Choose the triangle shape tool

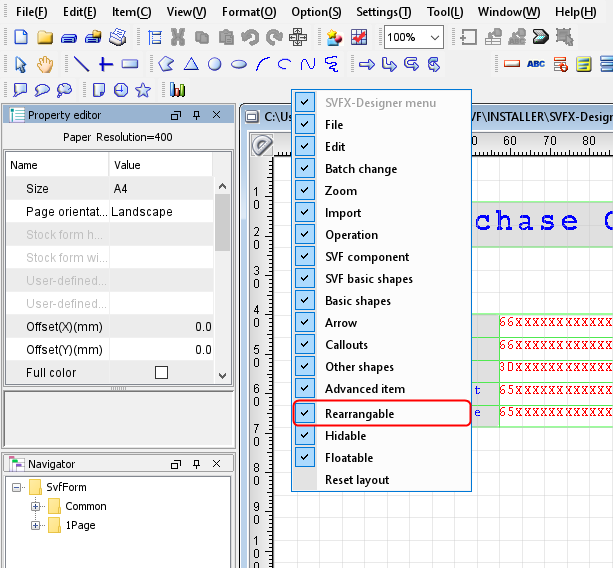click(190, 64)
